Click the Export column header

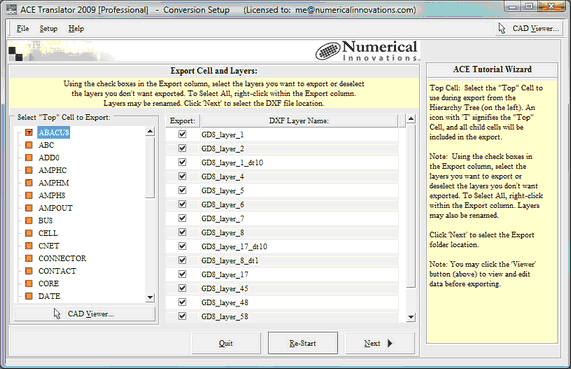pyautogui.click(x=182, y=121)
